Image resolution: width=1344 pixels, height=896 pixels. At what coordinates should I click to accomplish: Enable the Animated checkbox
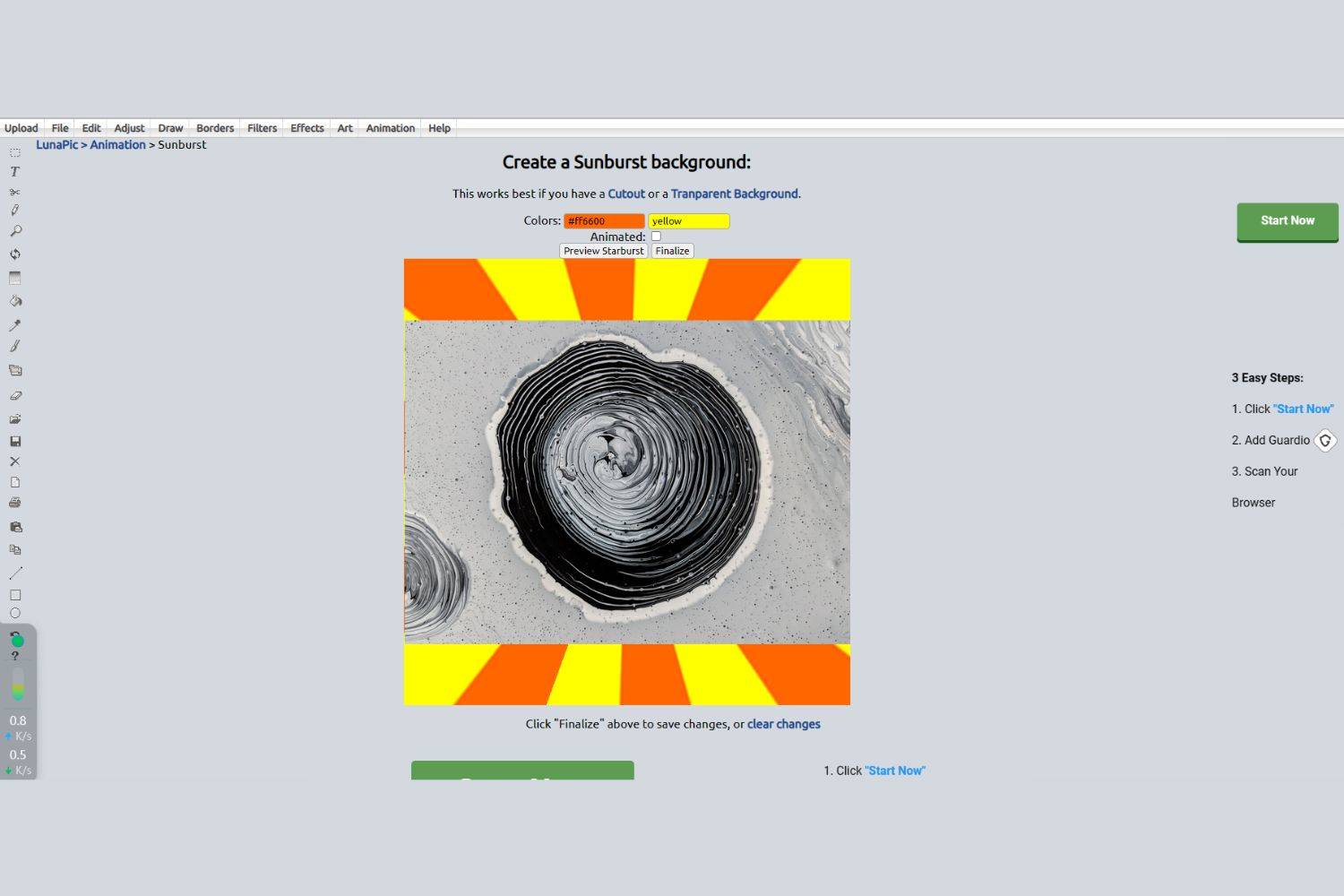pos(656,237)
